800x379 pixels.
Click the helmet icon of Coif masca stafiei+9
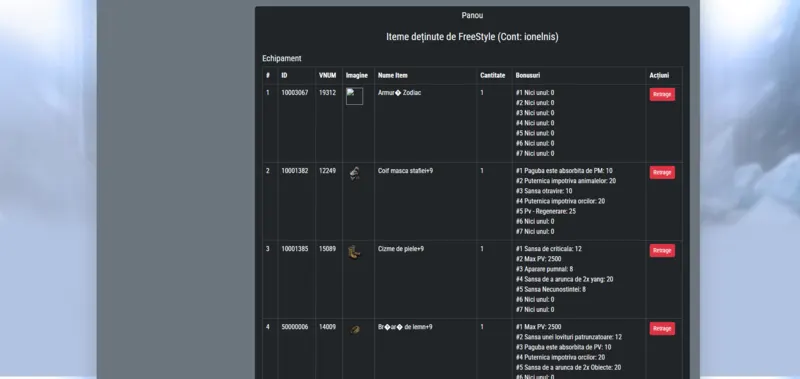point(355,173)
